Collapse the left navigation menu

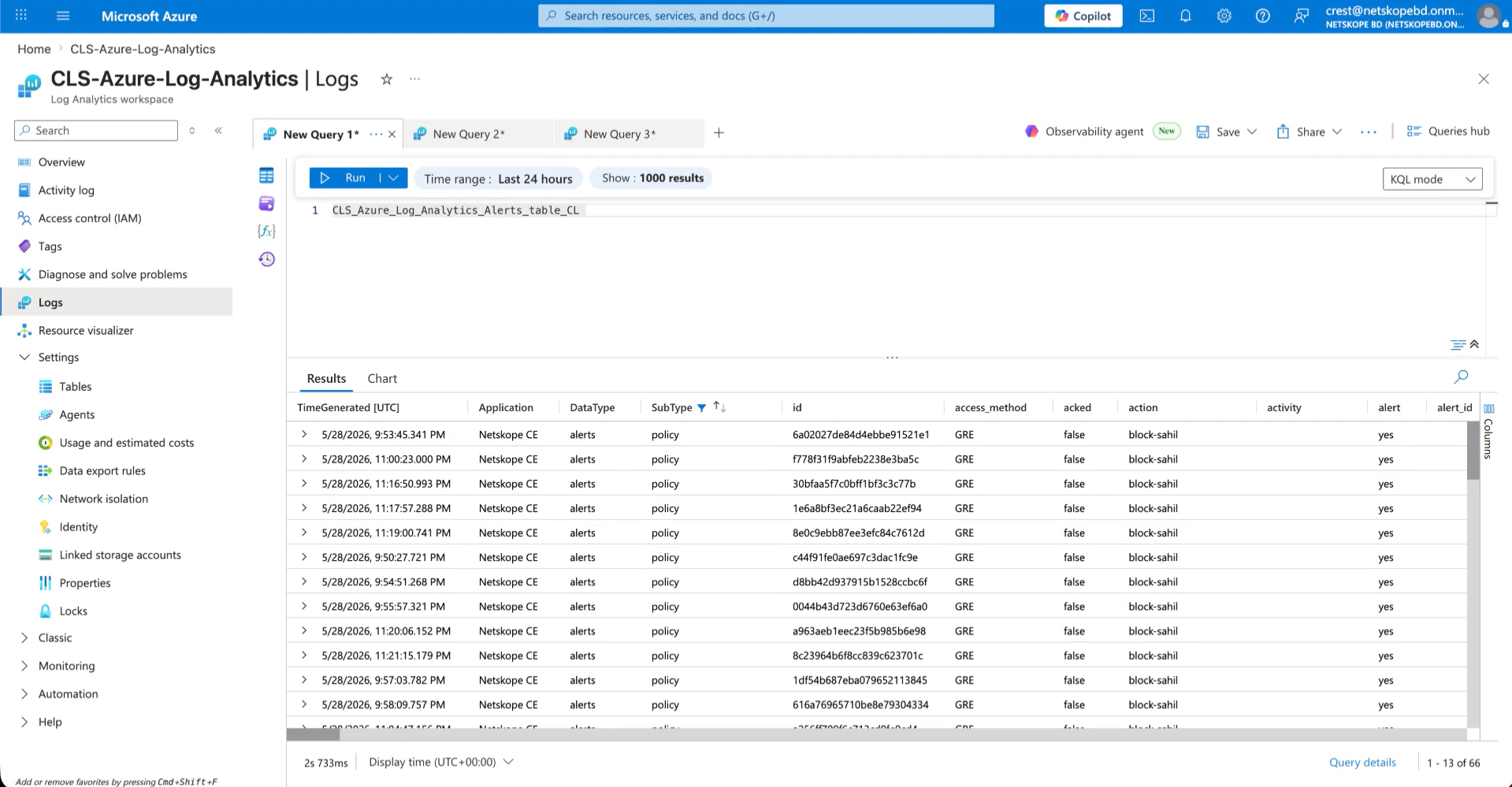218,131
